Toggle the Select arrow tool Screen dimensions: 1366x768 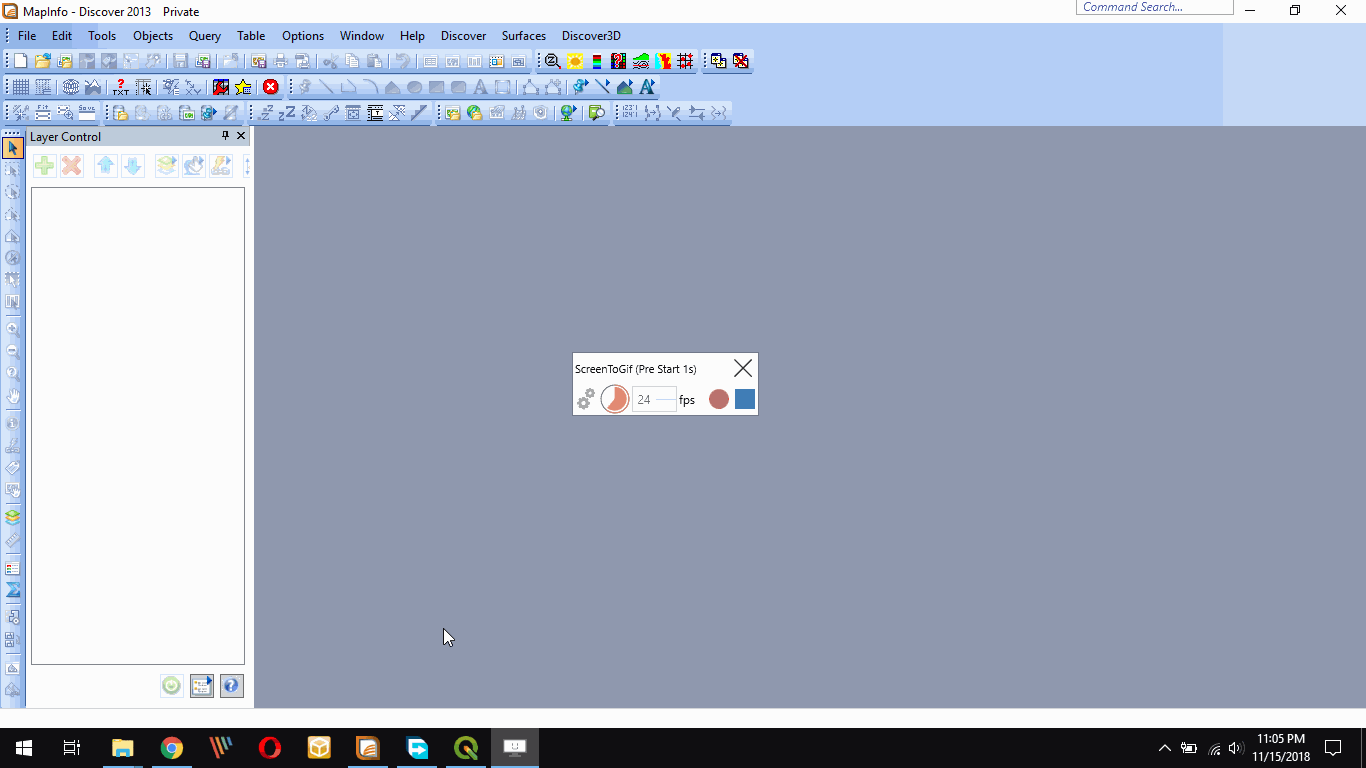tap(13, 147)
